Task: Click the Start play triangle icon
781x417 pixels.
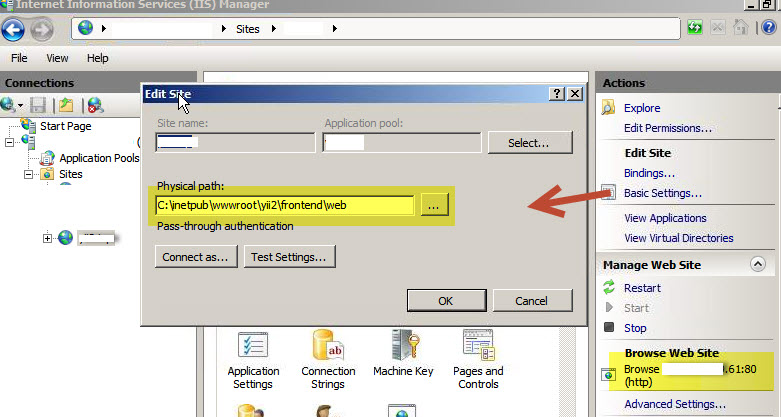Action: [609, 307]
